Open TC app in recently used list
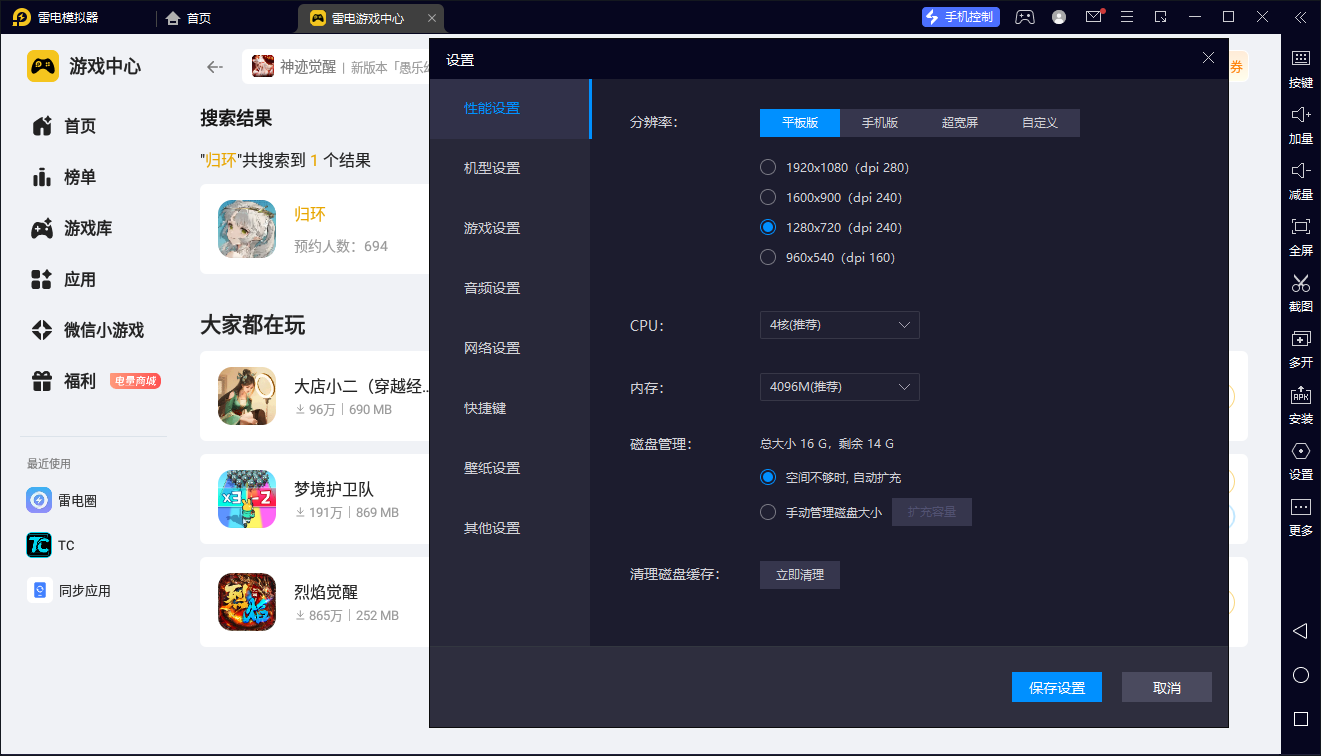Screen dimensions: 1321x756 tap(51, 545)
